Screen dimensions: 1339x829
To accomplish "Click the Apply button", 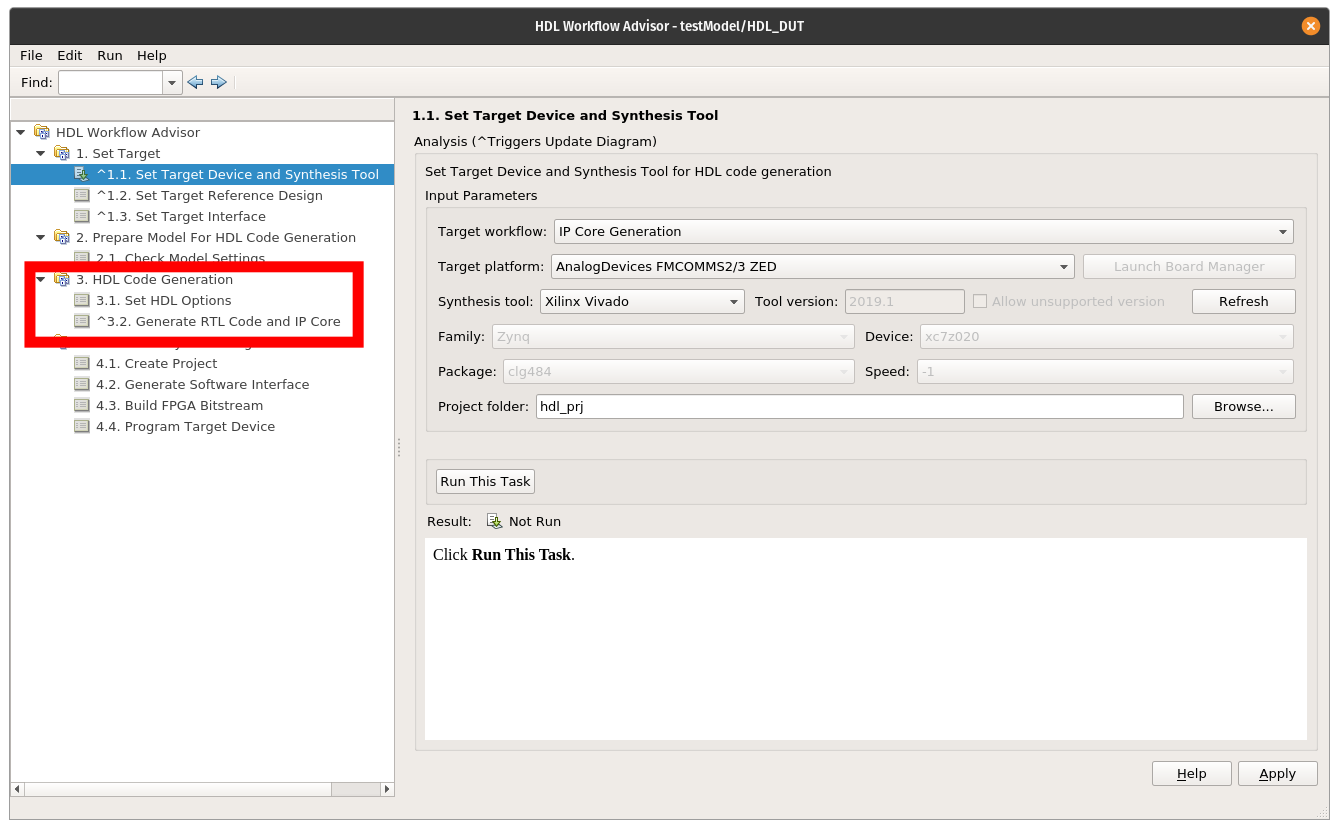I will (x=1277, y=773).
